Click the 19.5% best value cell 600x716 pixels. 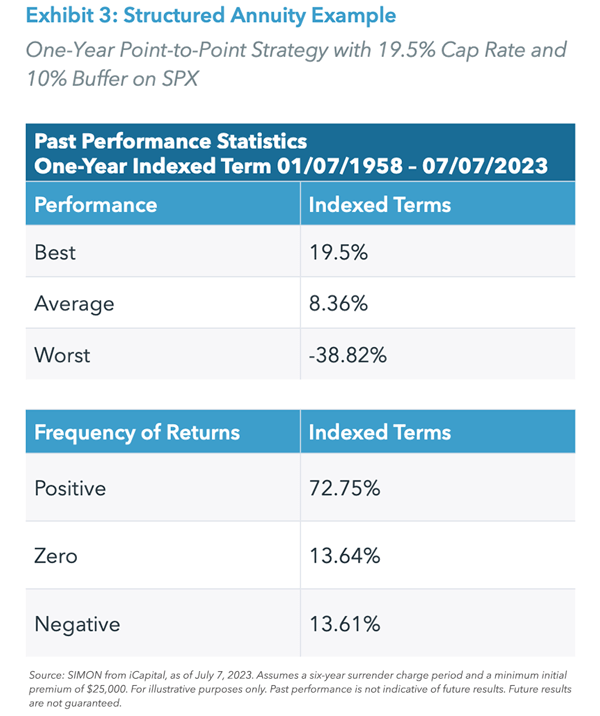[x=338, y=253]
